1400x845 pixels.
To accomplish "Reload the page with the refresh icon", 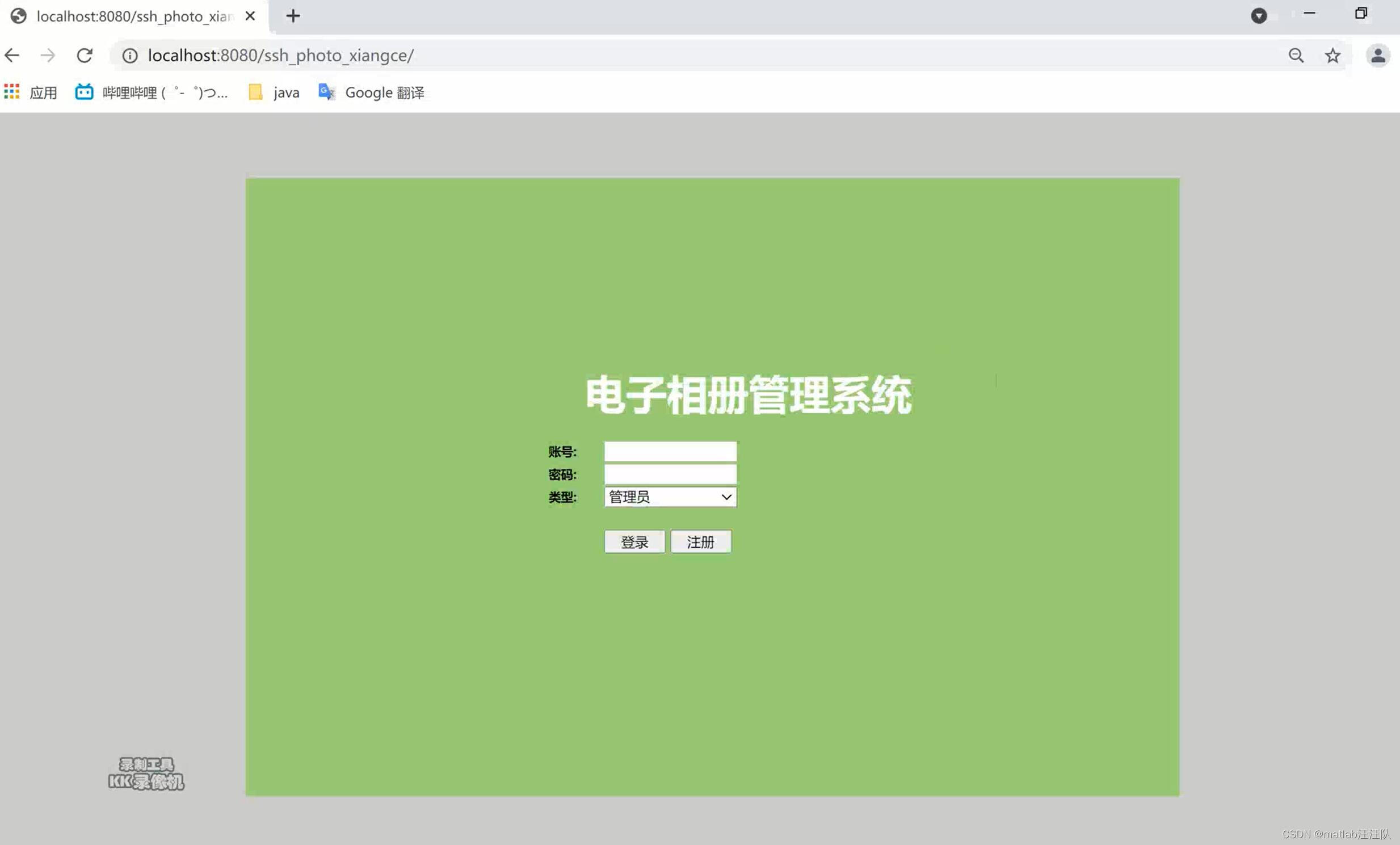I will [x=84, y=55].
